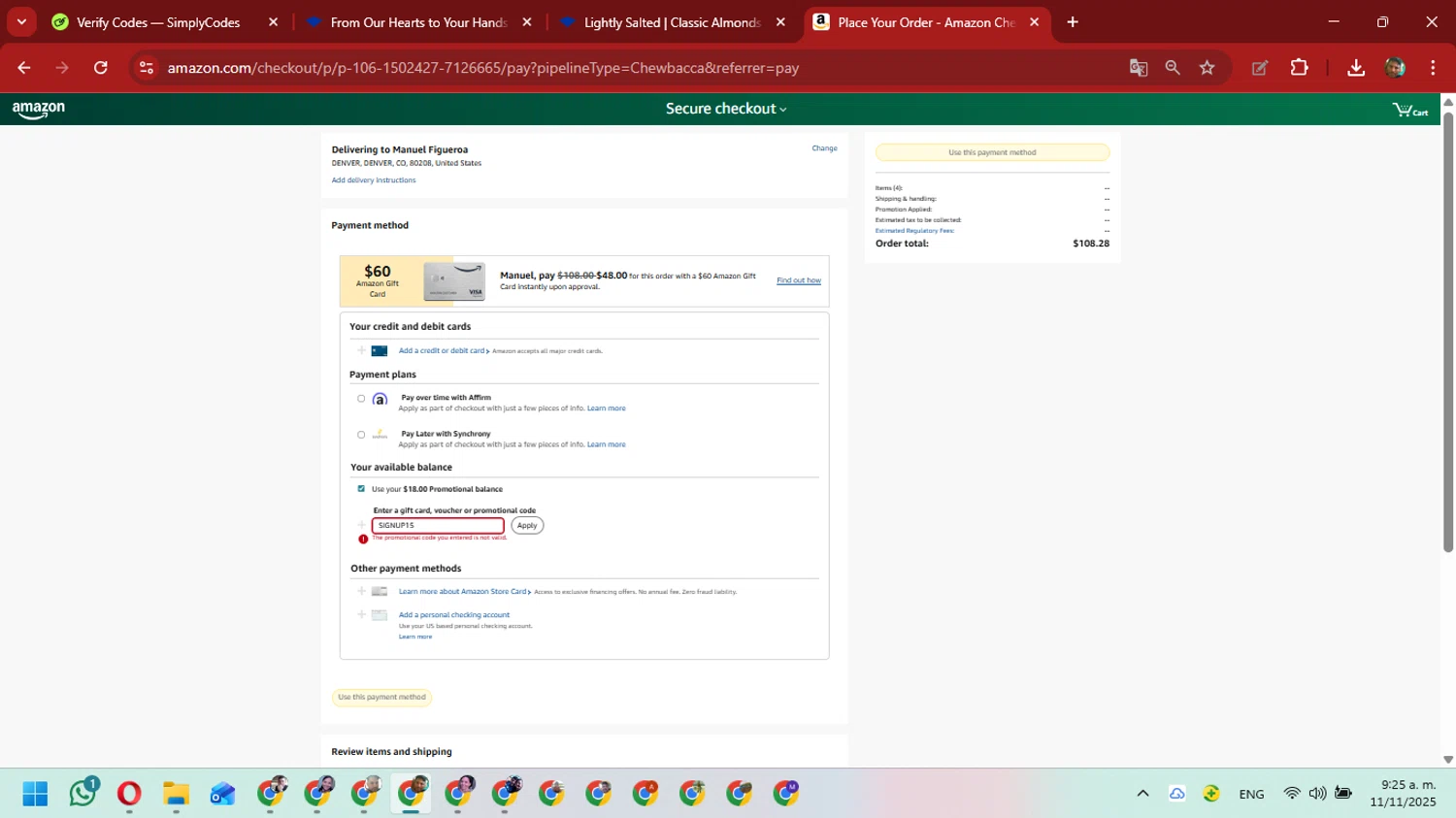Screen dimensions: 1456x818
Task: Click the red error alert icon
Action: click(x=363, y=540)
